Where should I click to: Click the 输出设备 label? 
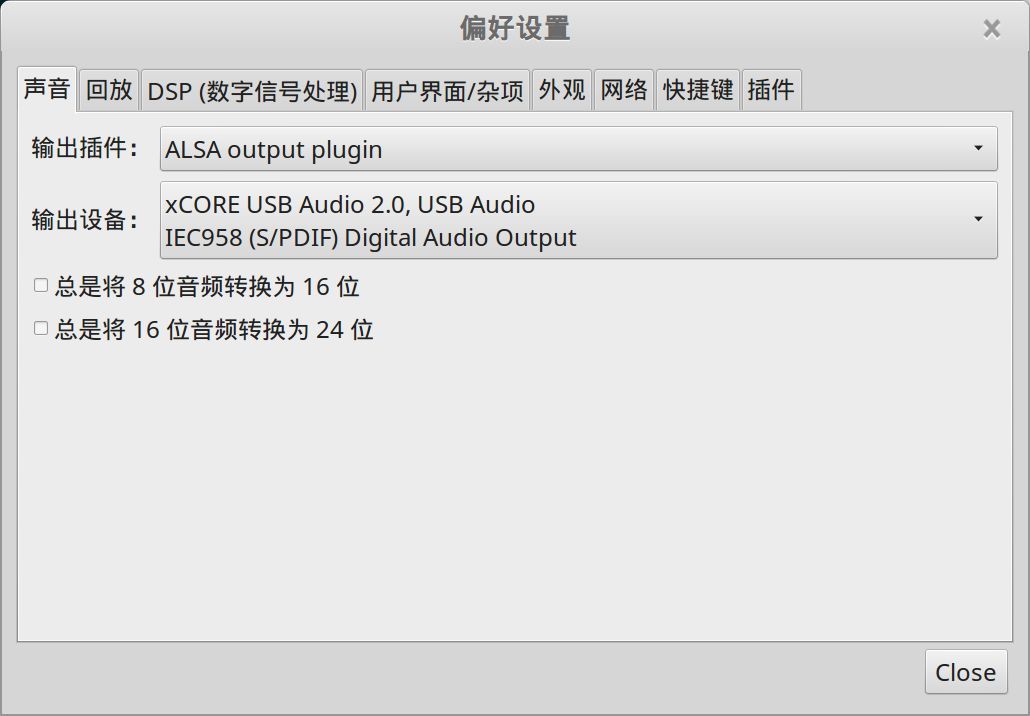click(84, 220)
